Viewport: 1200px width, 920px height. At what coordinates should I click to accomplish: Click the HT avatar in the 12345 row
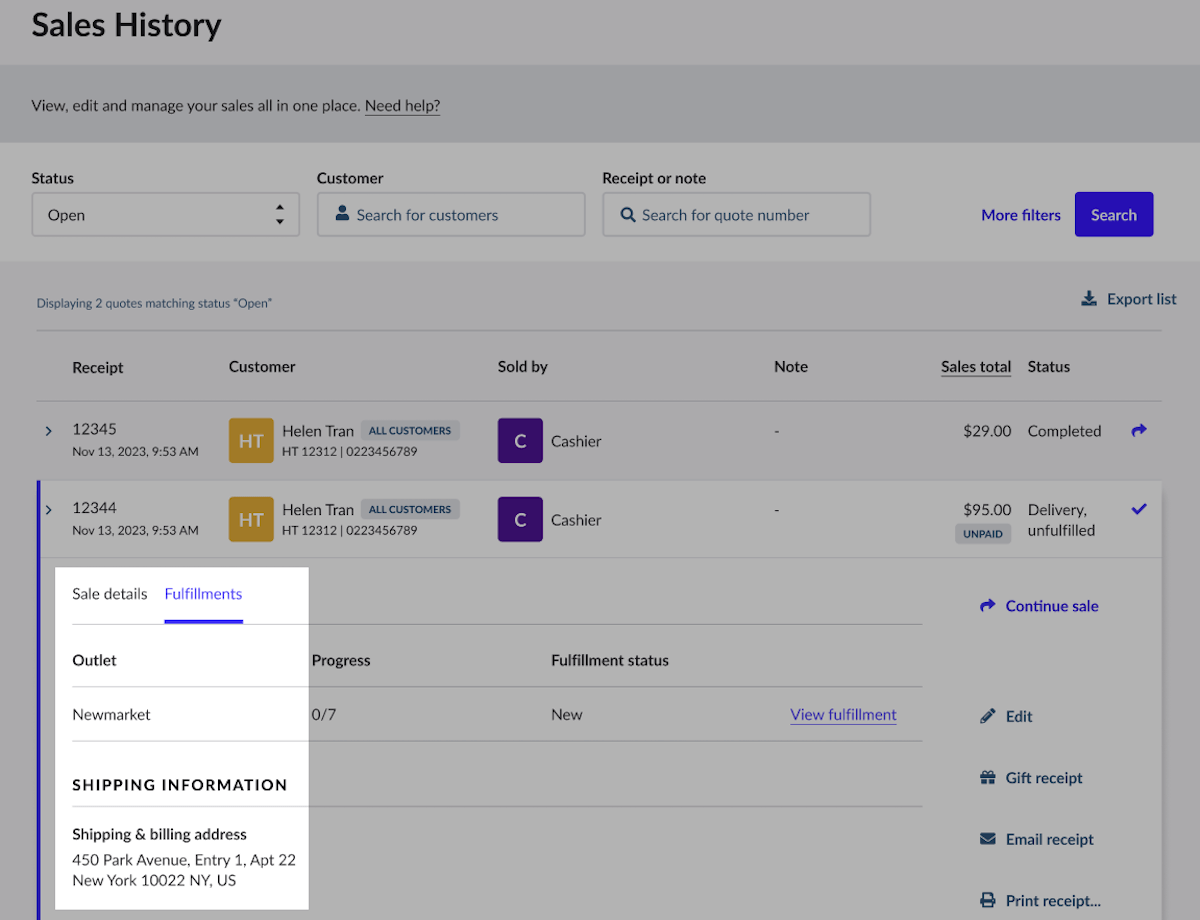pyautogui.click(x=251, y=441)
